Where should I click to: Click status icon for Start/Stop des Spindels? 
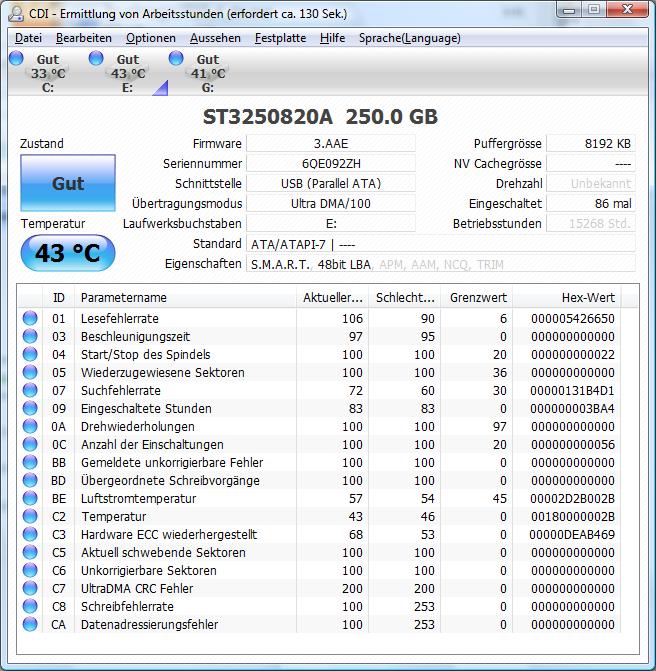click(30, 354)
